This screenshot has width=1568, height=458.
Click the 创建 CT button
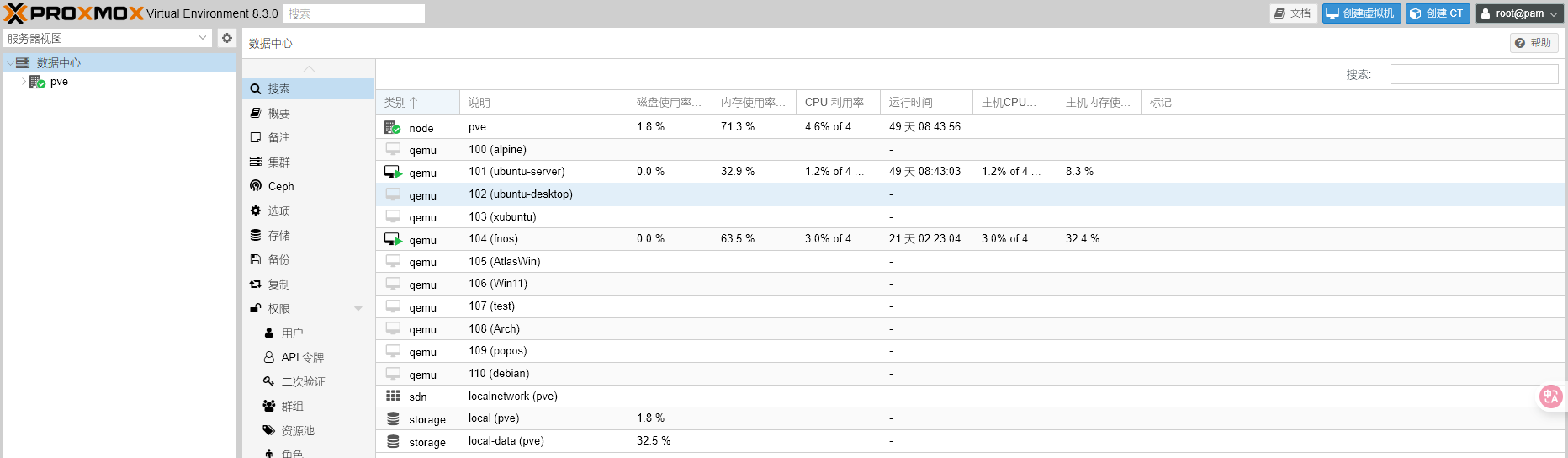1438,13
